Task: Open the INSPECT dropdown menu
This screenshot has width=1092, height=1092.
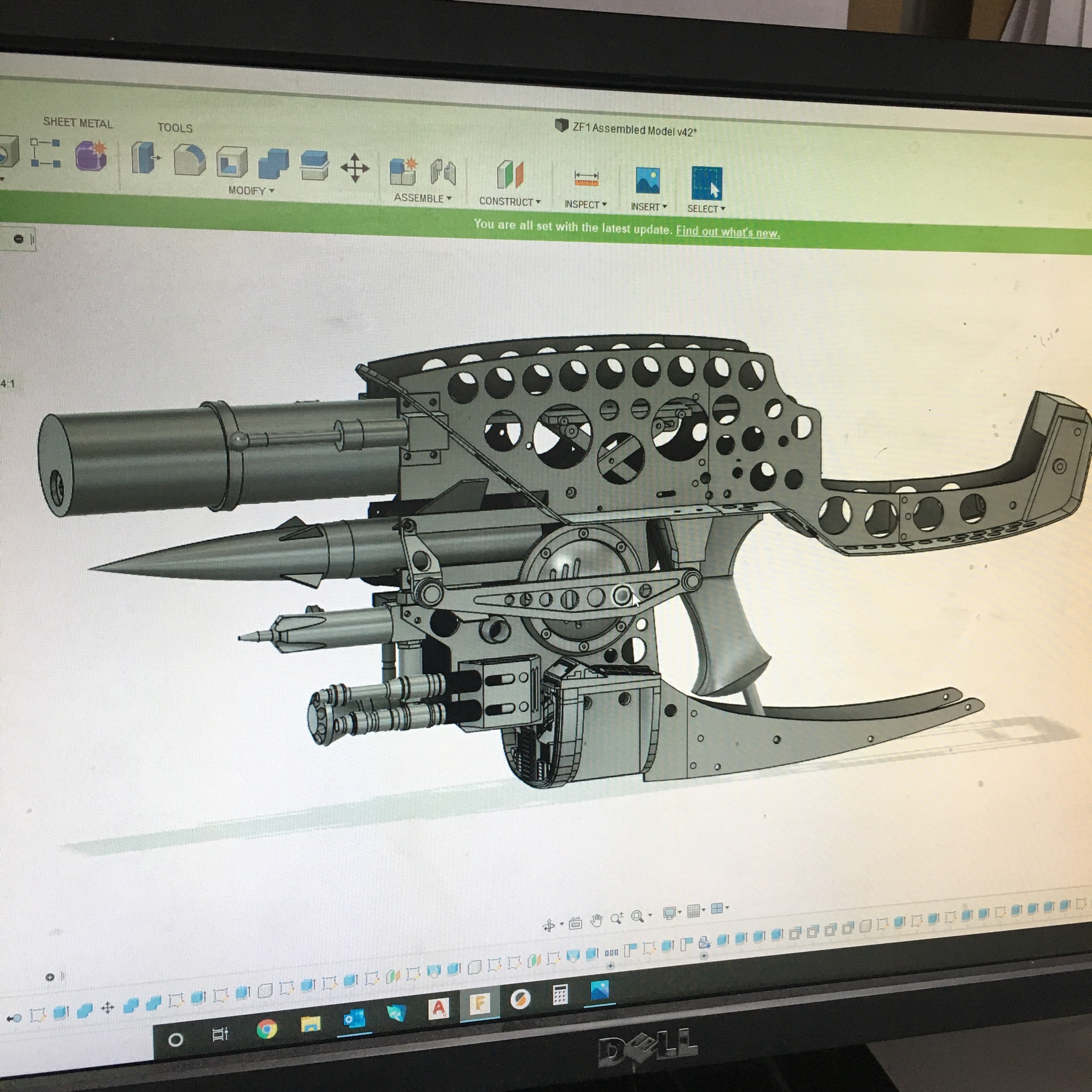Action: [x=585, y=204]
